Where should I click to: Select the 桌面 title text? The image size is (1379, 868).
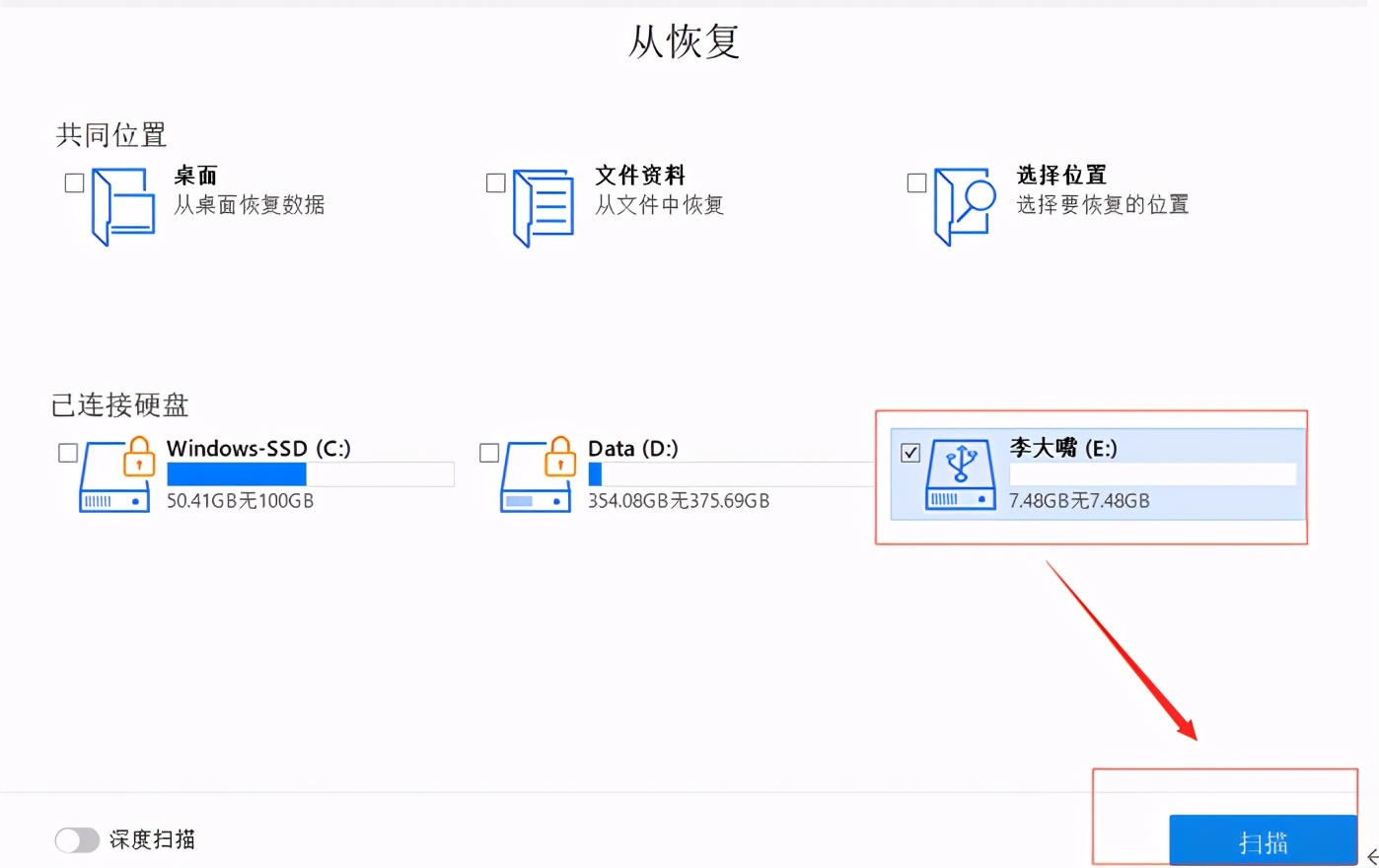point(195,176)
